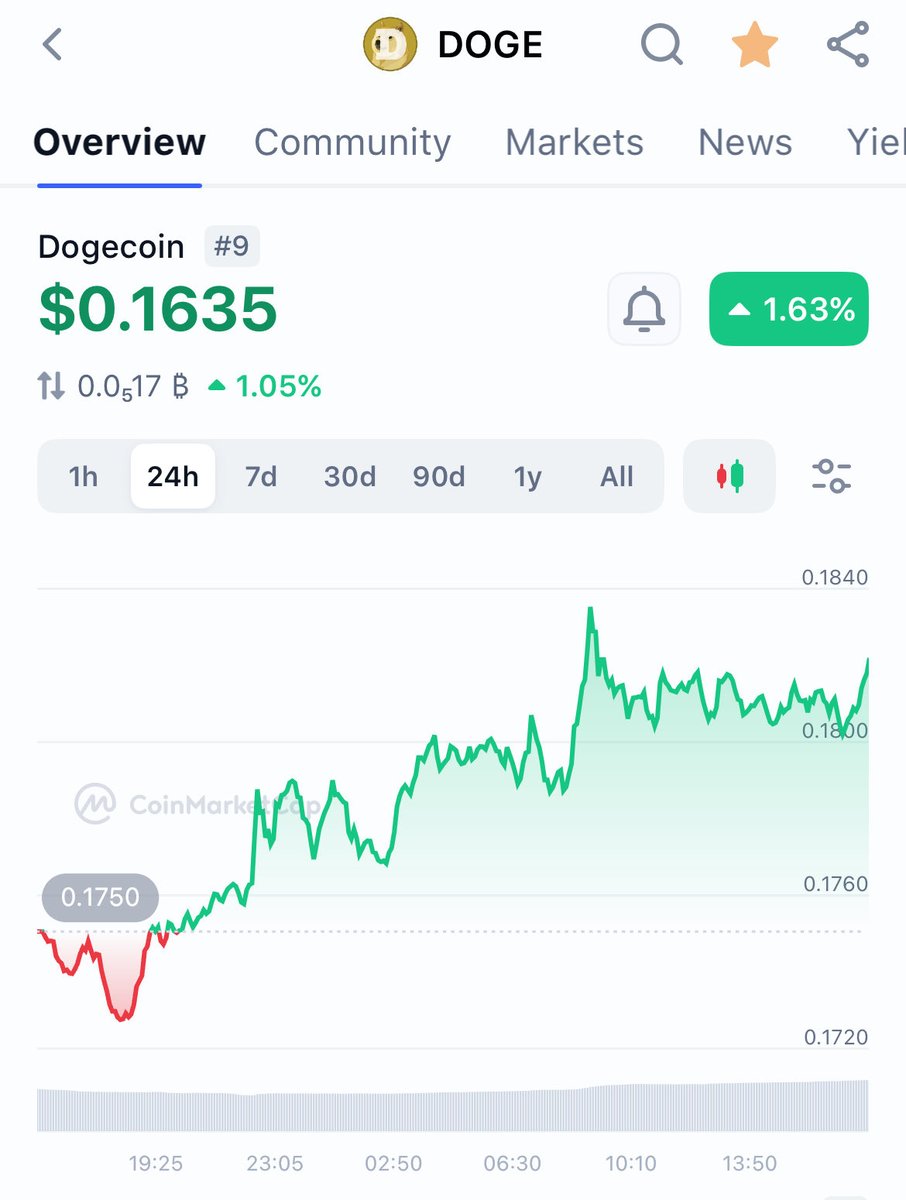This screenshot has width=906, height=1200.
Task: Tap the Dogecoin name label
Action: 111,247
